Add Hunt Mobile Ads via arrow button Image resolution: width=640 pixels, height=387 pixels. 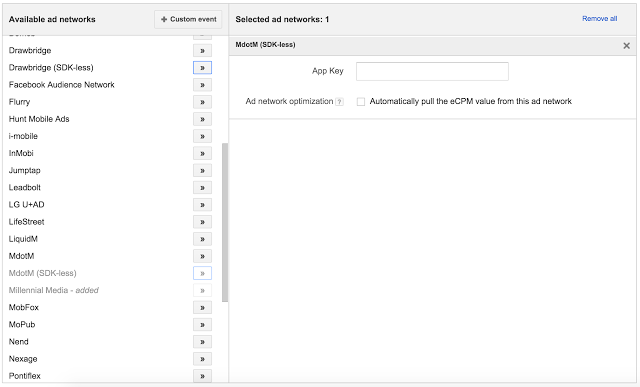click(x=202, y=119)
